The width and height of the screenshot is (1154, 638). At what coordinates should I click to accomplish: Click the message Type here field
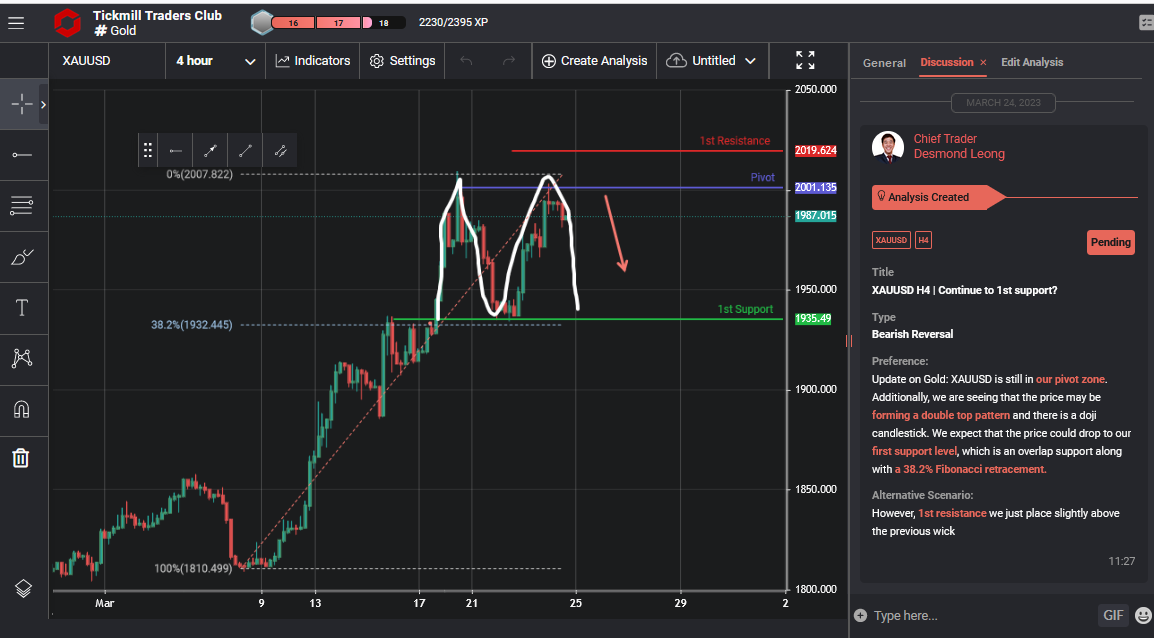pyautogui.click(x=983, y=615)
